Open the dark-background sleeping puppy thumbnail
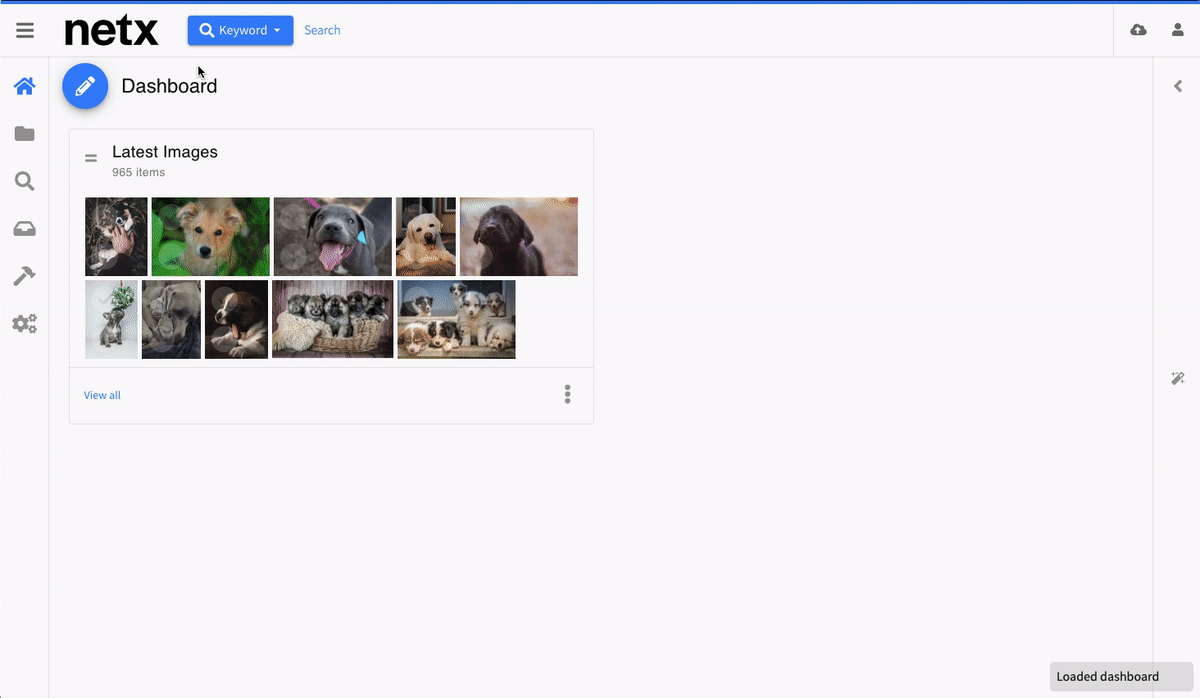1200x698 pixels. (x=236, y=319)
